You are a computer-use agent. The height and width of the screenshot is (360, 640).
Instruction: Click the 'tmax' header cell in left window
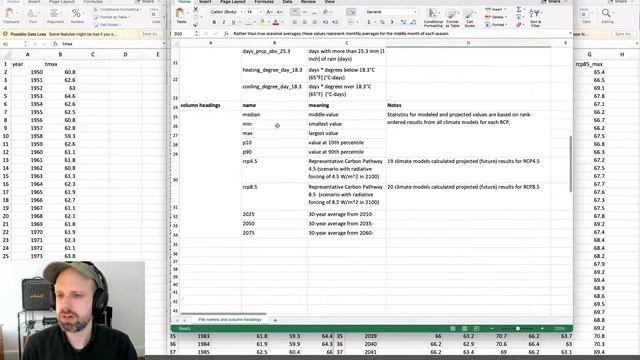click(60, 64)
